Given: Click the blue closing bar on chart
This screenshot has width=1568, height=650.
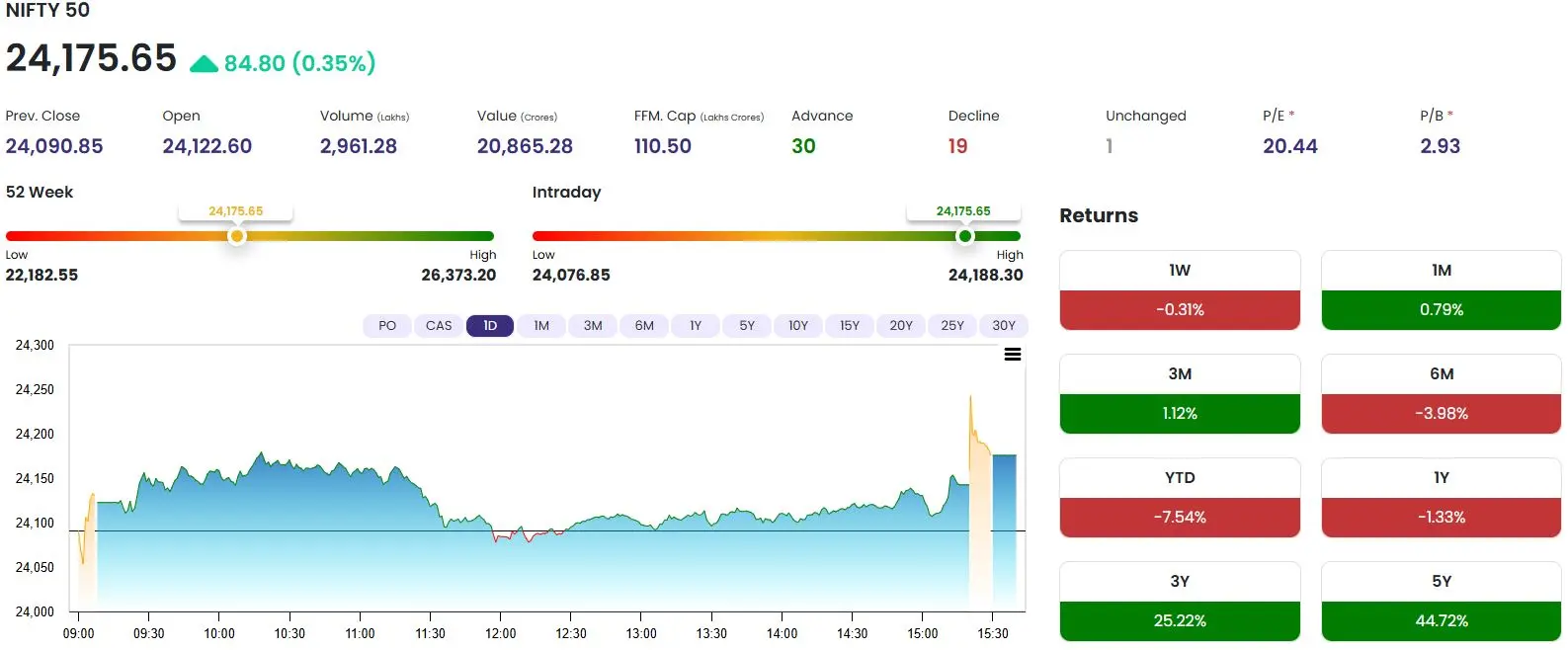Looking at the screenshot, I should (x=1004, y=531).
